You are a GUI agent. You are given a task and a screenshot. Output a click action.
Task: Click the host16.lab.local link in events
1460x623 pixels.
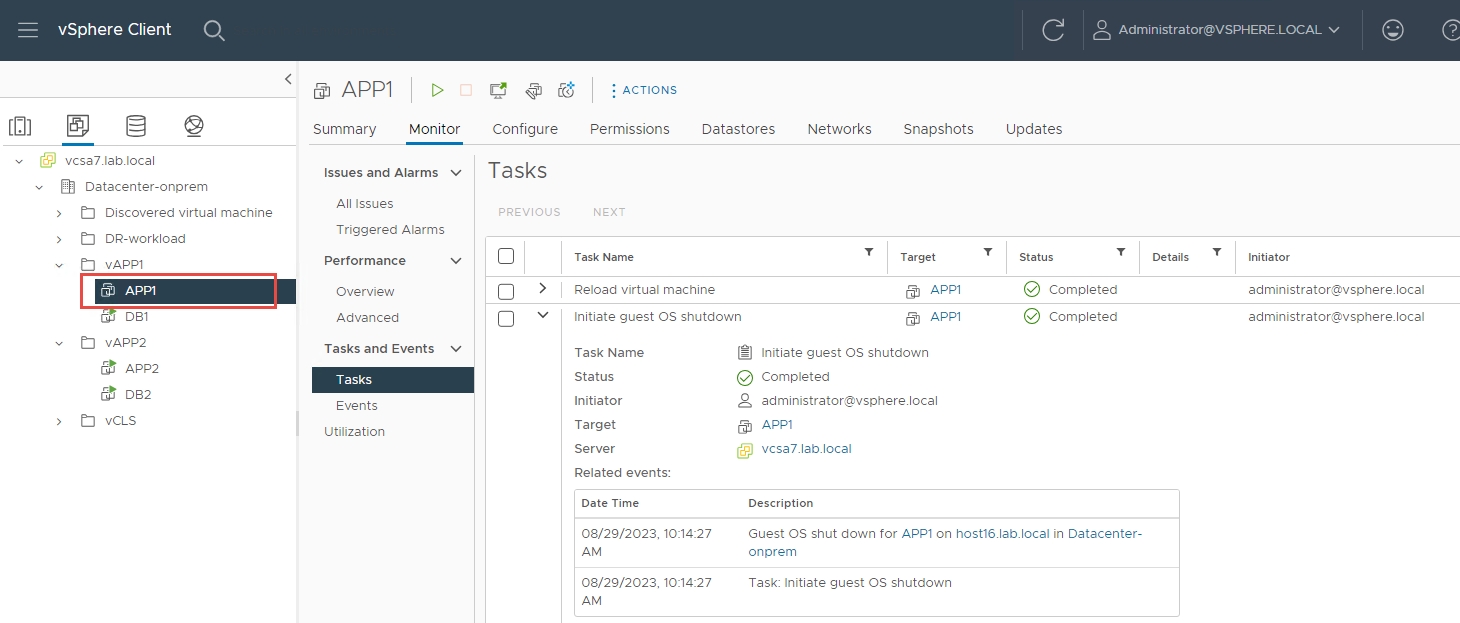pyautogui.click(x=1002, y=534)
